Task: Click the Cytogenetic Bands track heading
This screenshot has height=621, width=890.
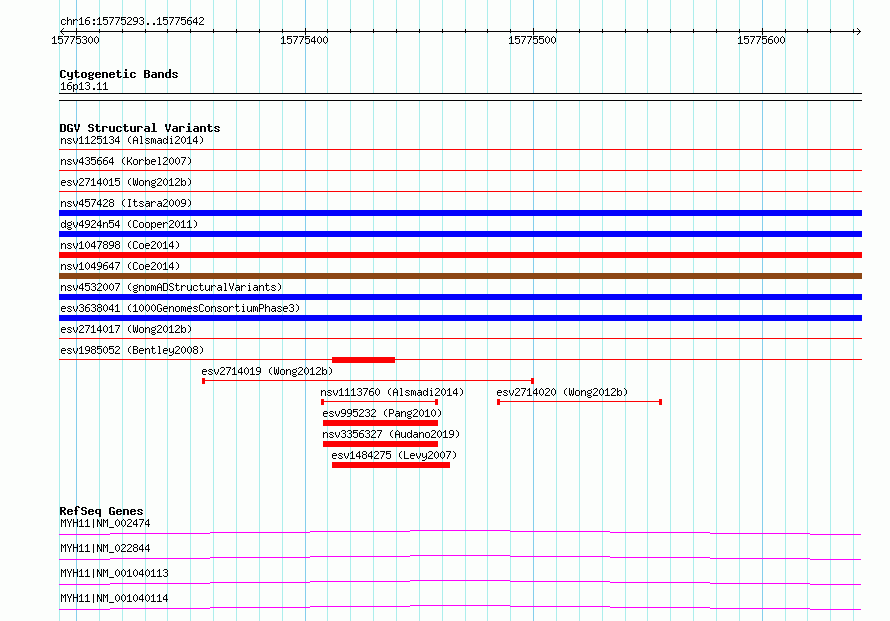Action: pyautogui.click(x=119, y=74)
